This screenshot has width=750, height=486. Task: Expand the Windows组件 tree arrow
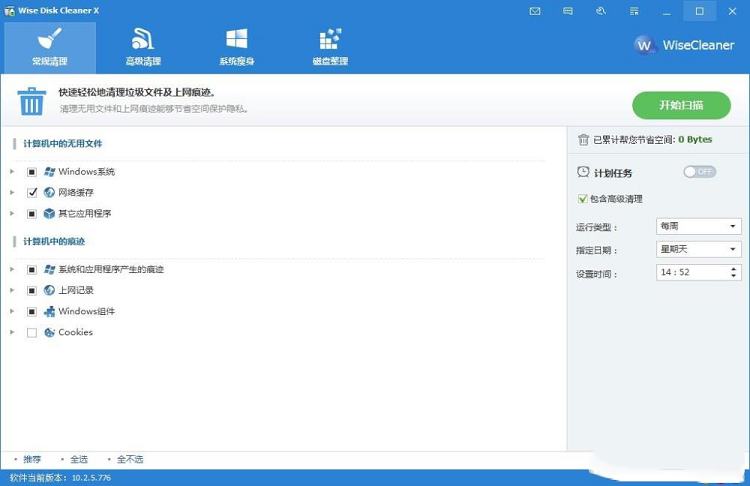click(x=12, y=311)
